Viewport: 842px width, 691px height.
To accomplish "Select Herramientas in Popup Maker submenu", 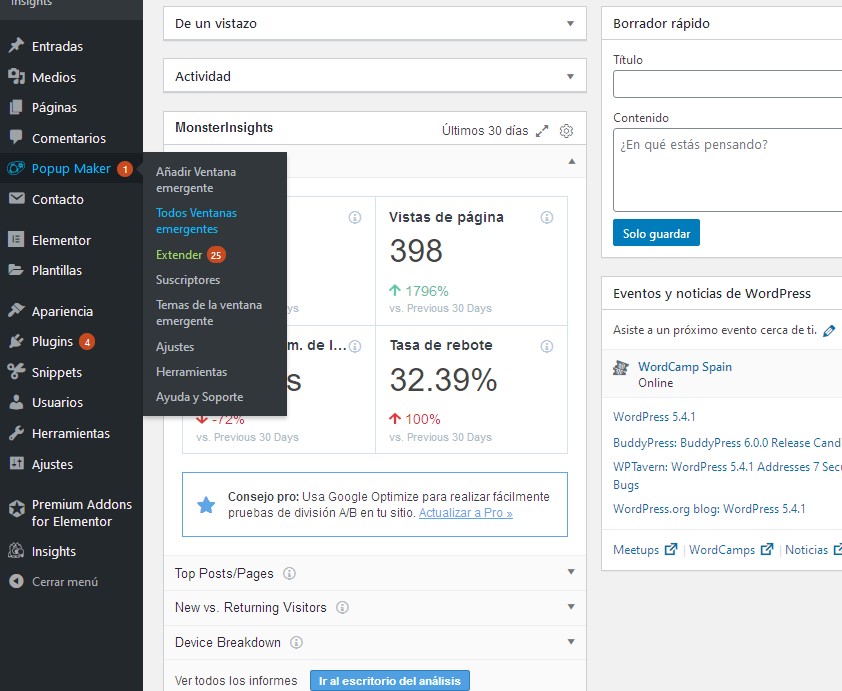I will 192,372.
